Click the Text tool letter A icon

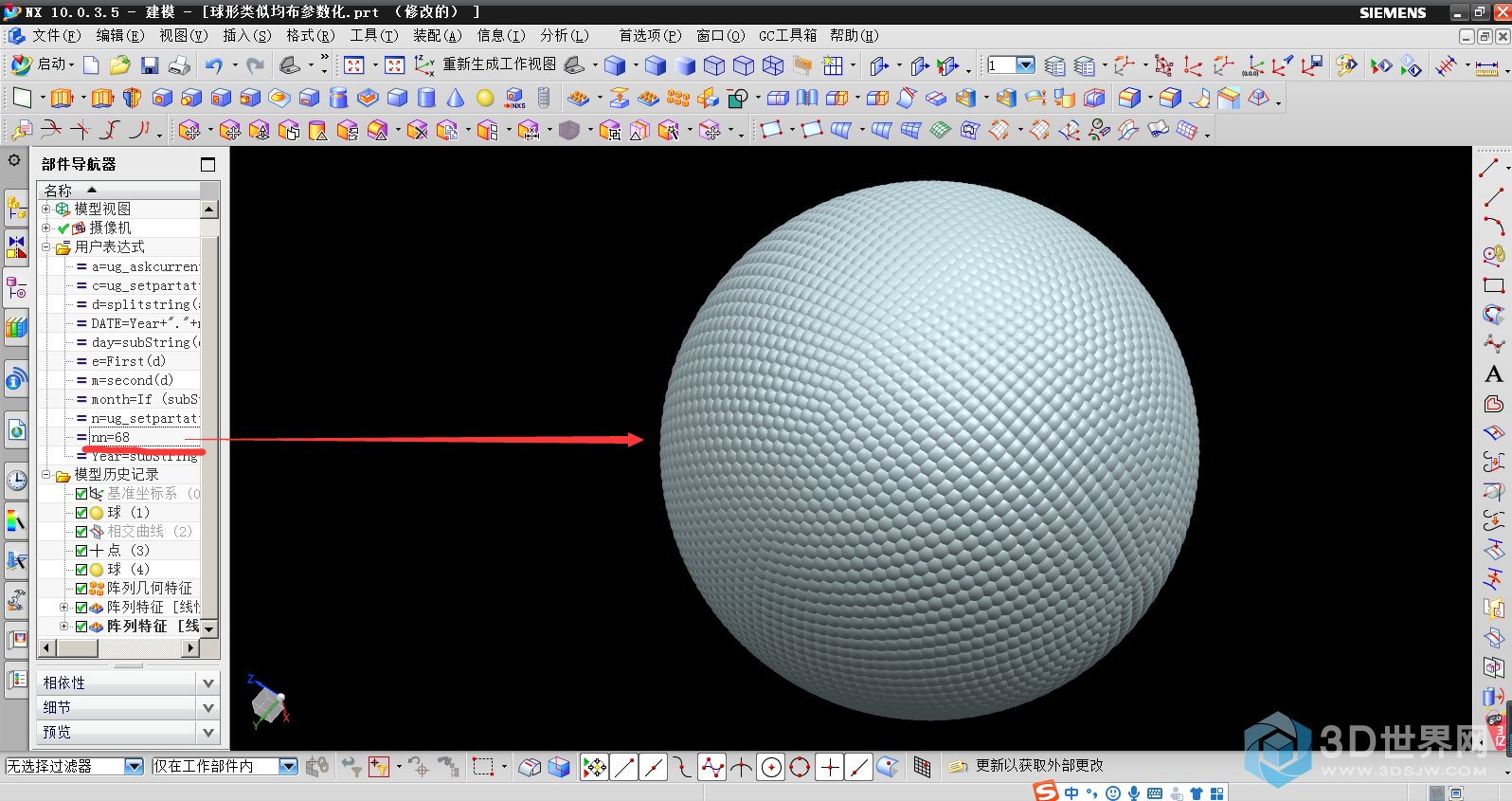point(1493,373)
